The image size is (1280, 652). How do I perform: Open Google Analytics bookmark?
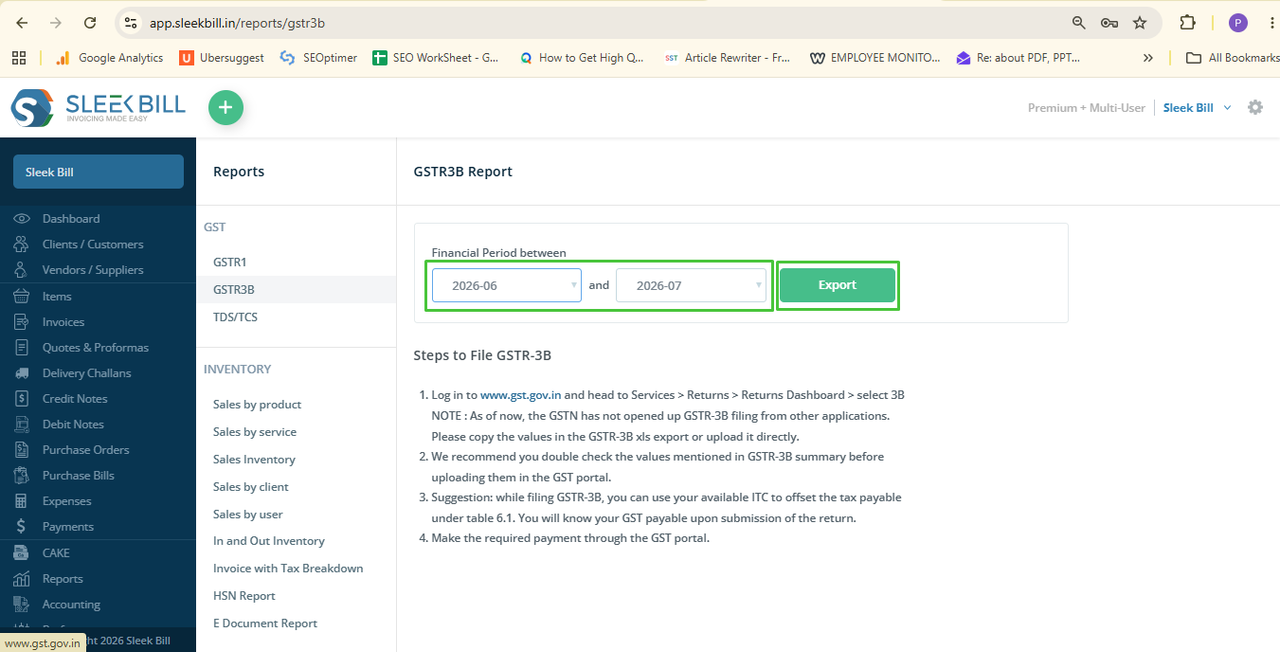coord(109,58)
